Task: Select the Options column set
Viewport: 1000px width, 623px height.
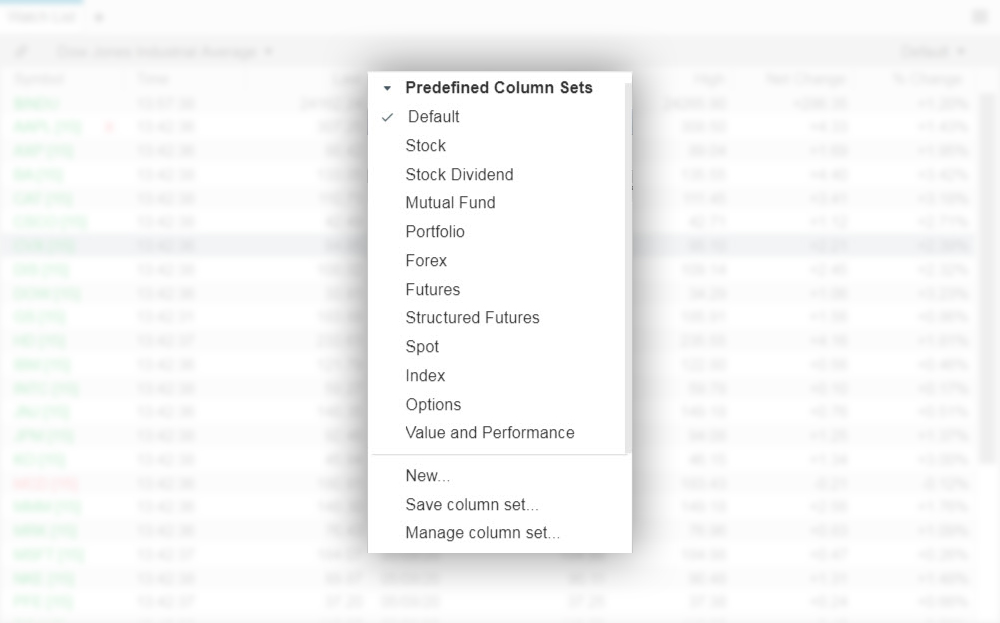Action: click(433, 404)
